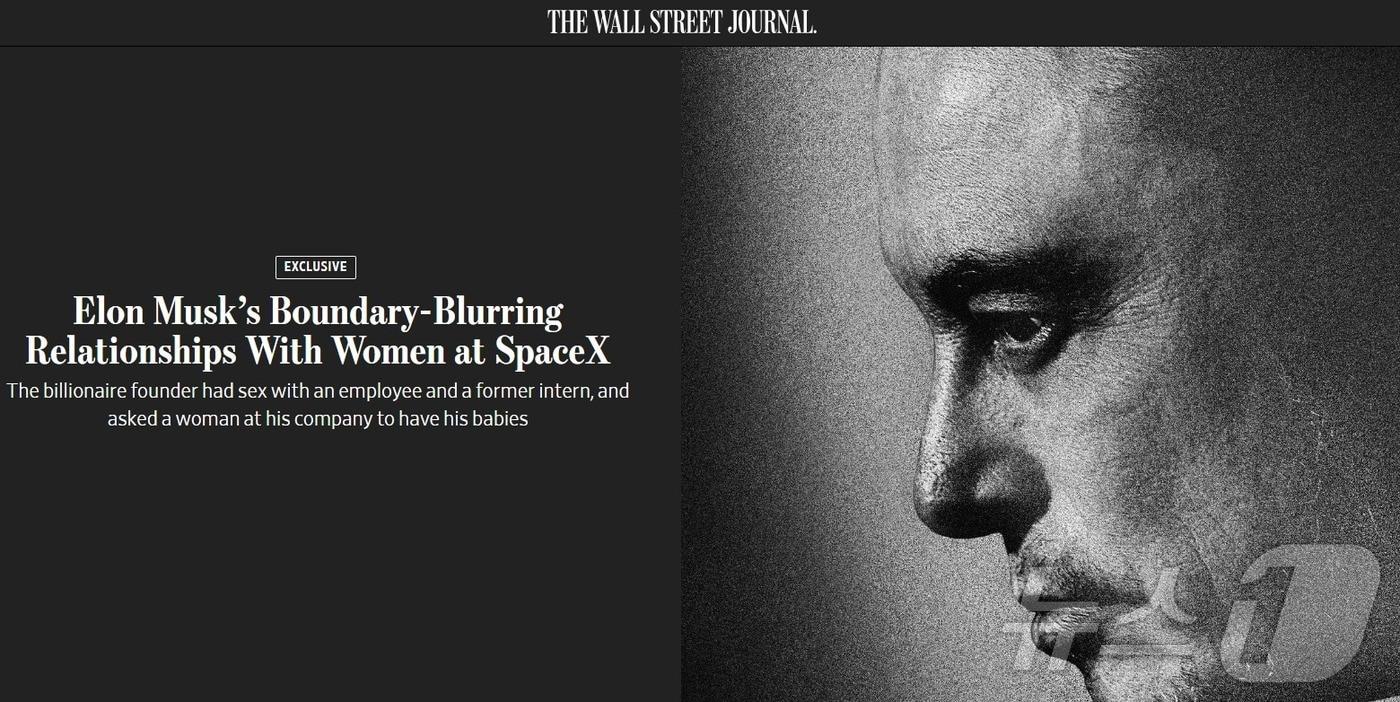This screenshot has height=702, width=1400.
Task: Click the EXCLUSIVE label badge
Action: point(316,267)
